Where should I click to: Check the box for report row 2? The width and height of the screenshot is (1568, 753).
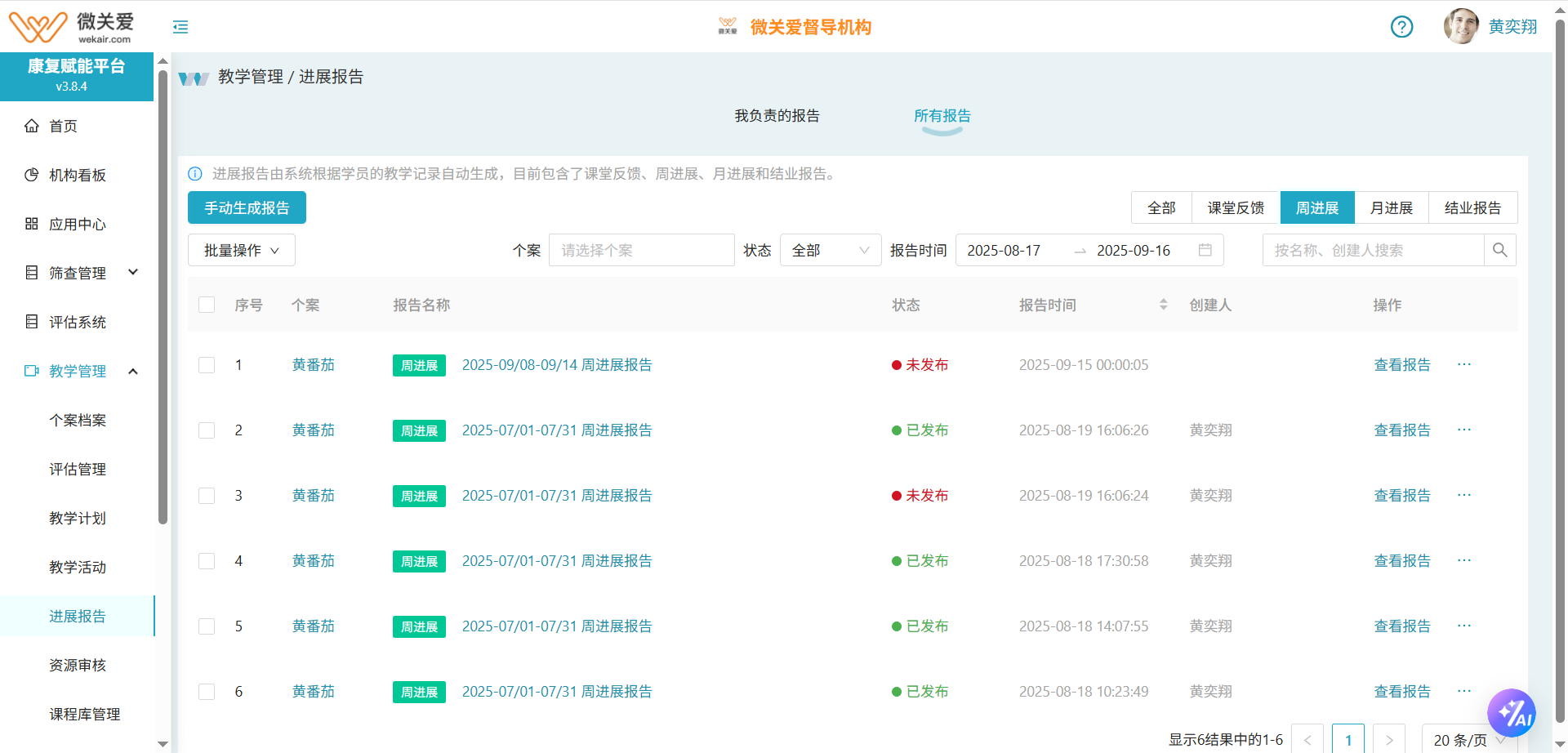(207, 430)
